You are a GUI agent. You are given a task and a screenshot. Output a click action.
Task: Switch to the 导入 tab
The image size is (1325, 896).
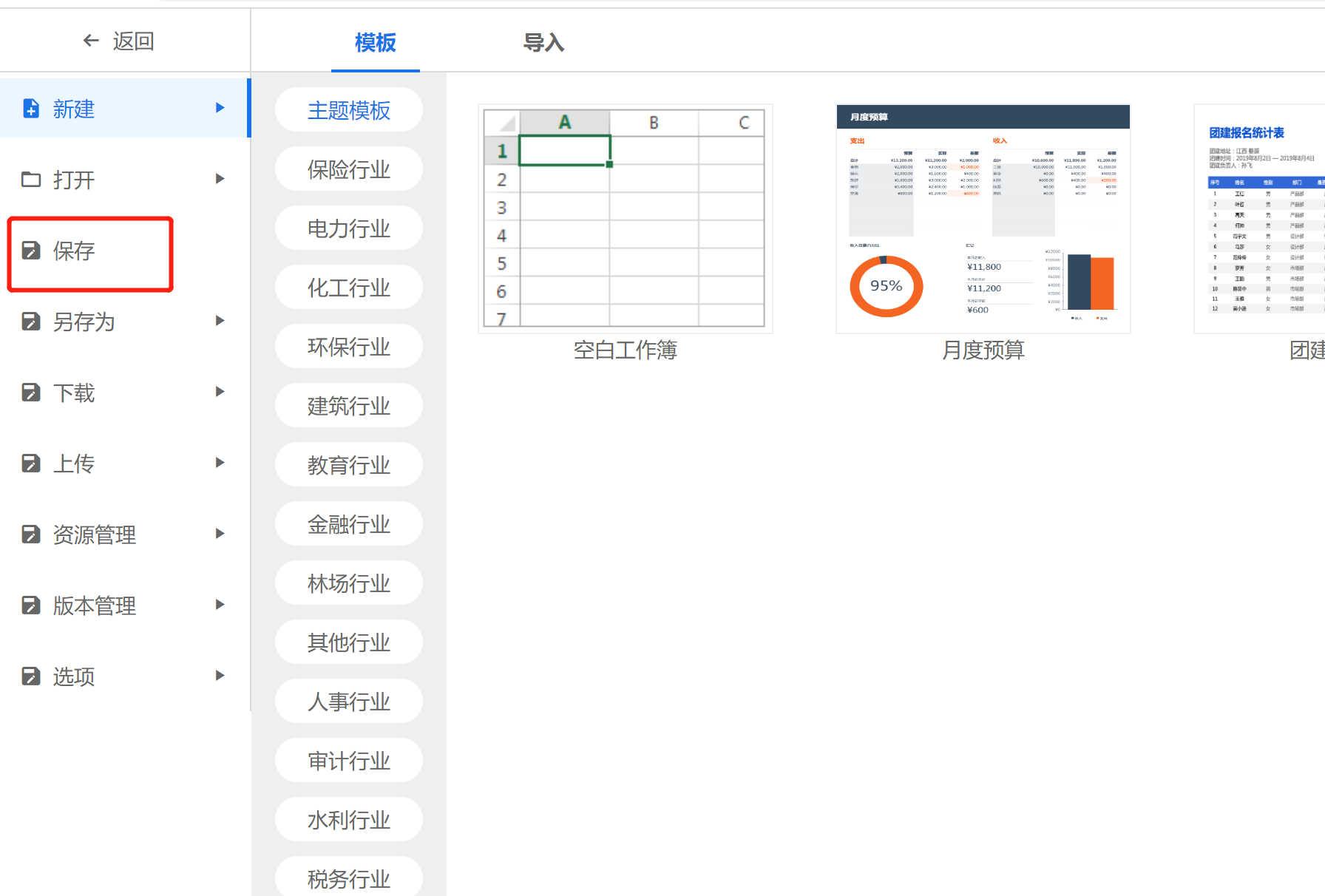(543, 43)
